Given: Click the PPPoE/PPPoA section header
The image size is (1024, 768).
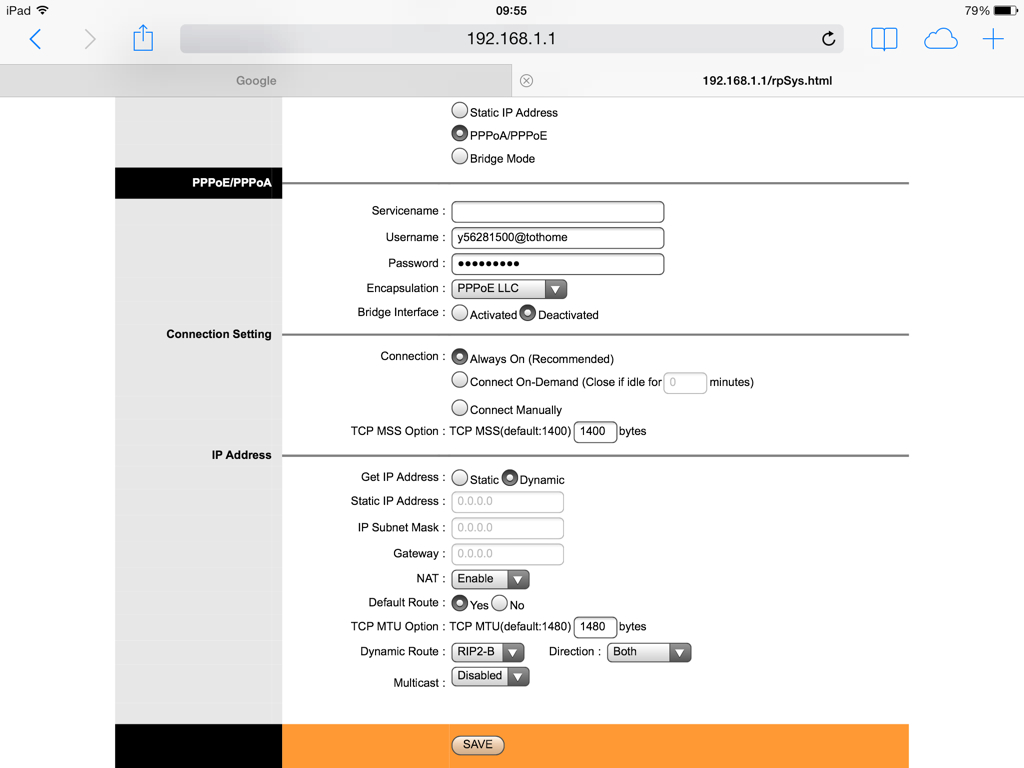Looking at the screenshot, I should pos(199,183).
